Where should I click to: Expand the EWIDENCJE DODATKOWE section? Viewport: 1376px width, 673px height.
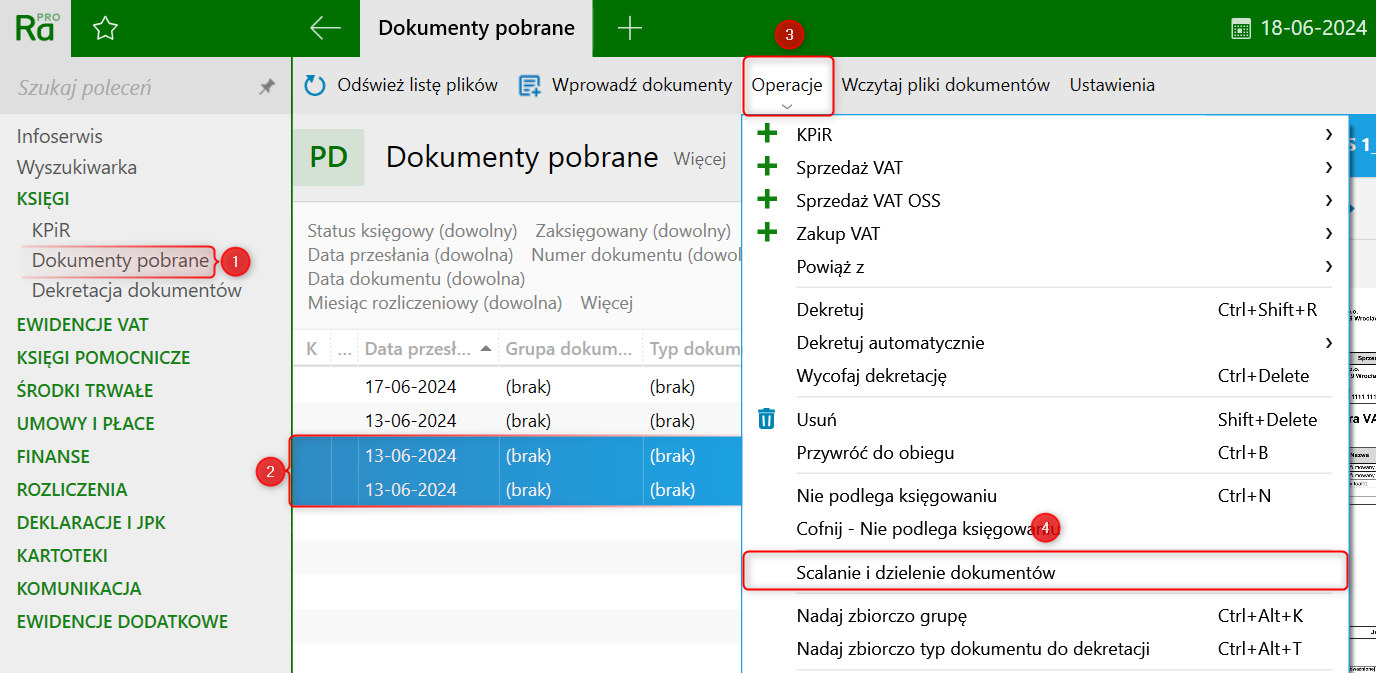click(122, 622)
